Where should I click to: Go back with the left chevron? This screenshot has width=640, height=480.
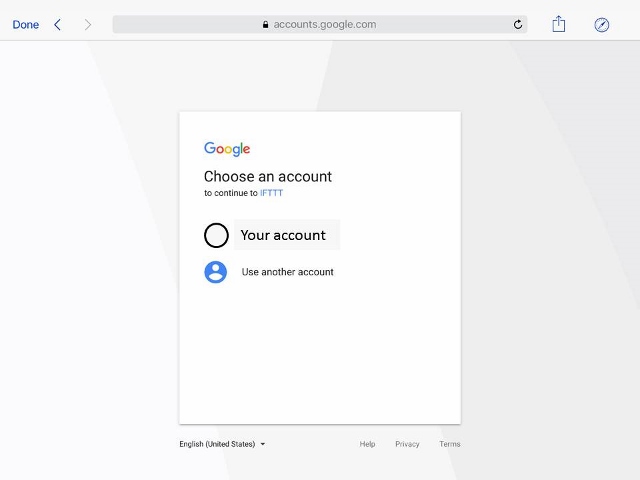click(x=58, y=24)
